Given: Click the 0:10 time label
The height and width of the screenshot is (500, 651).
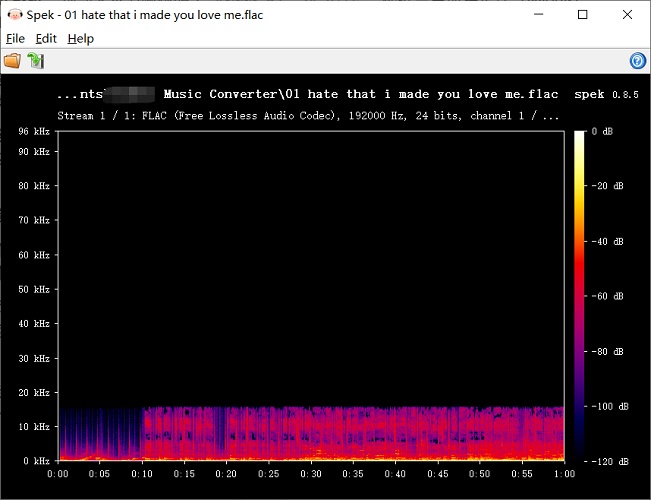Looking at the screenshot, I should coord(142,474).
